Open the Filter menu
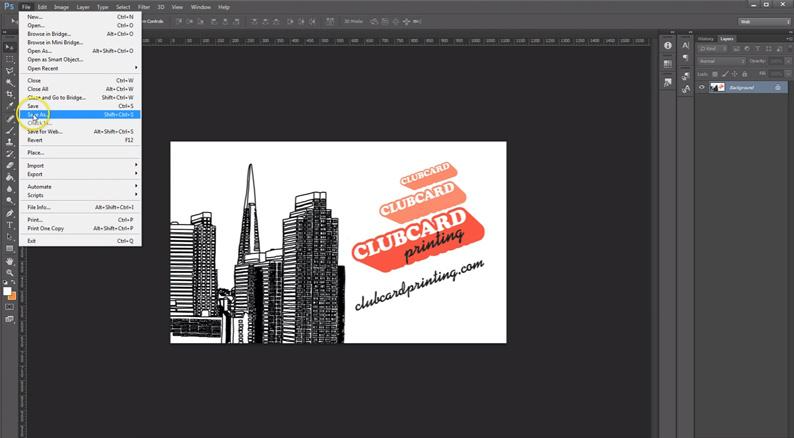This screenshot has width=794, height=438. (x=144, y=7)
